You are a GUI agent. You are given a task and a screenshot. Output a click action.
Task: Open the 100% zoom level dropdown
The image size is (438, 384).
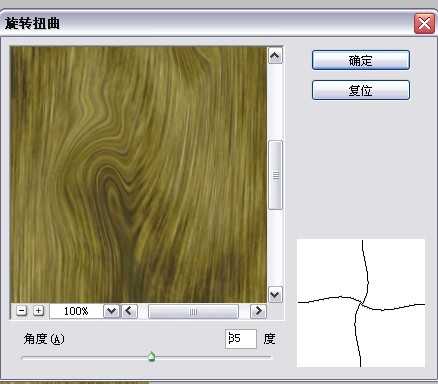click(x=111, y=311)
